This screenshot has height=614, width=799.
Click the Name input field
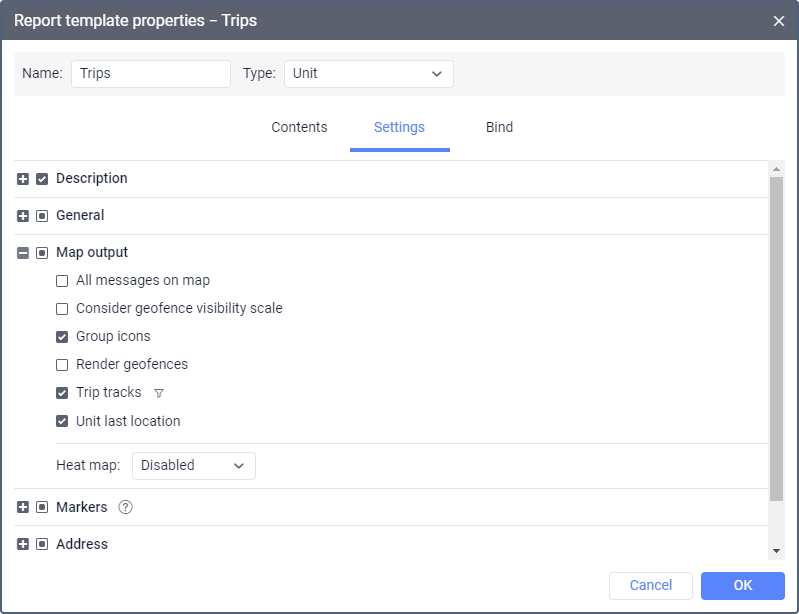[x=150, y=74]
